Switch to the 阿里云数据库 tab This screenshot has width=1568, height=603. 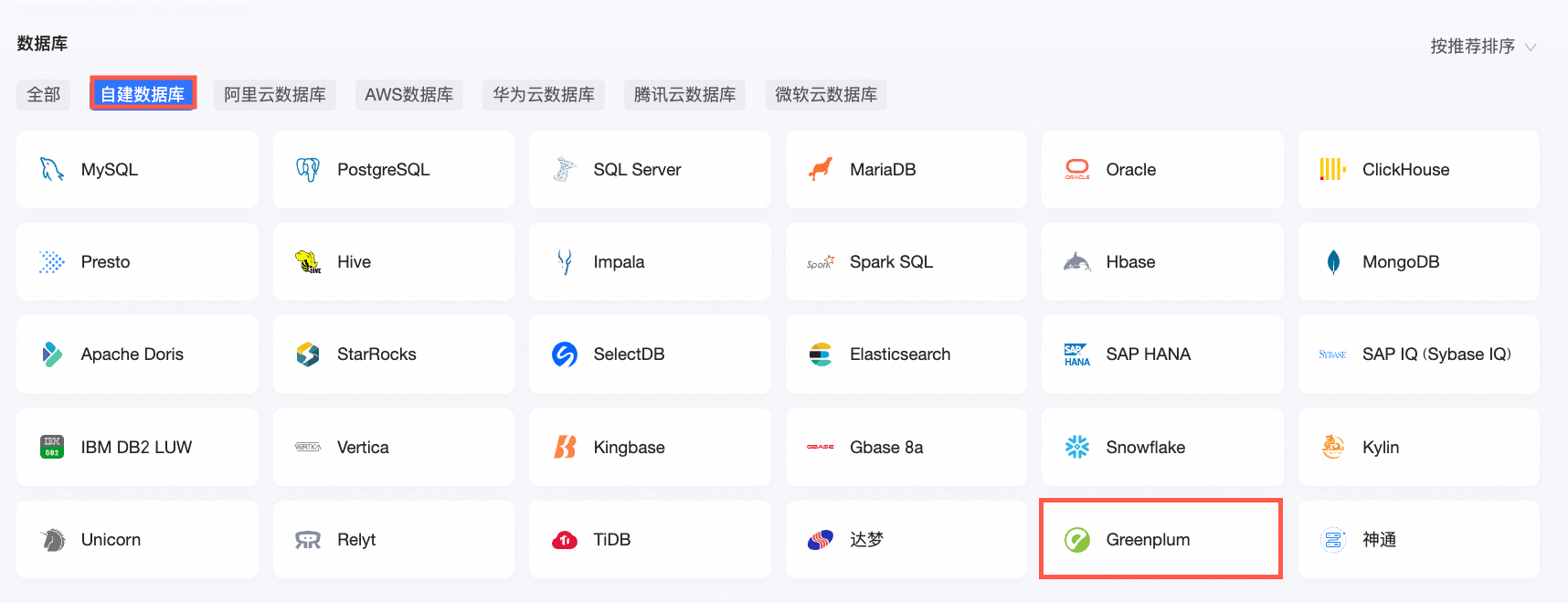coord(275,94)
